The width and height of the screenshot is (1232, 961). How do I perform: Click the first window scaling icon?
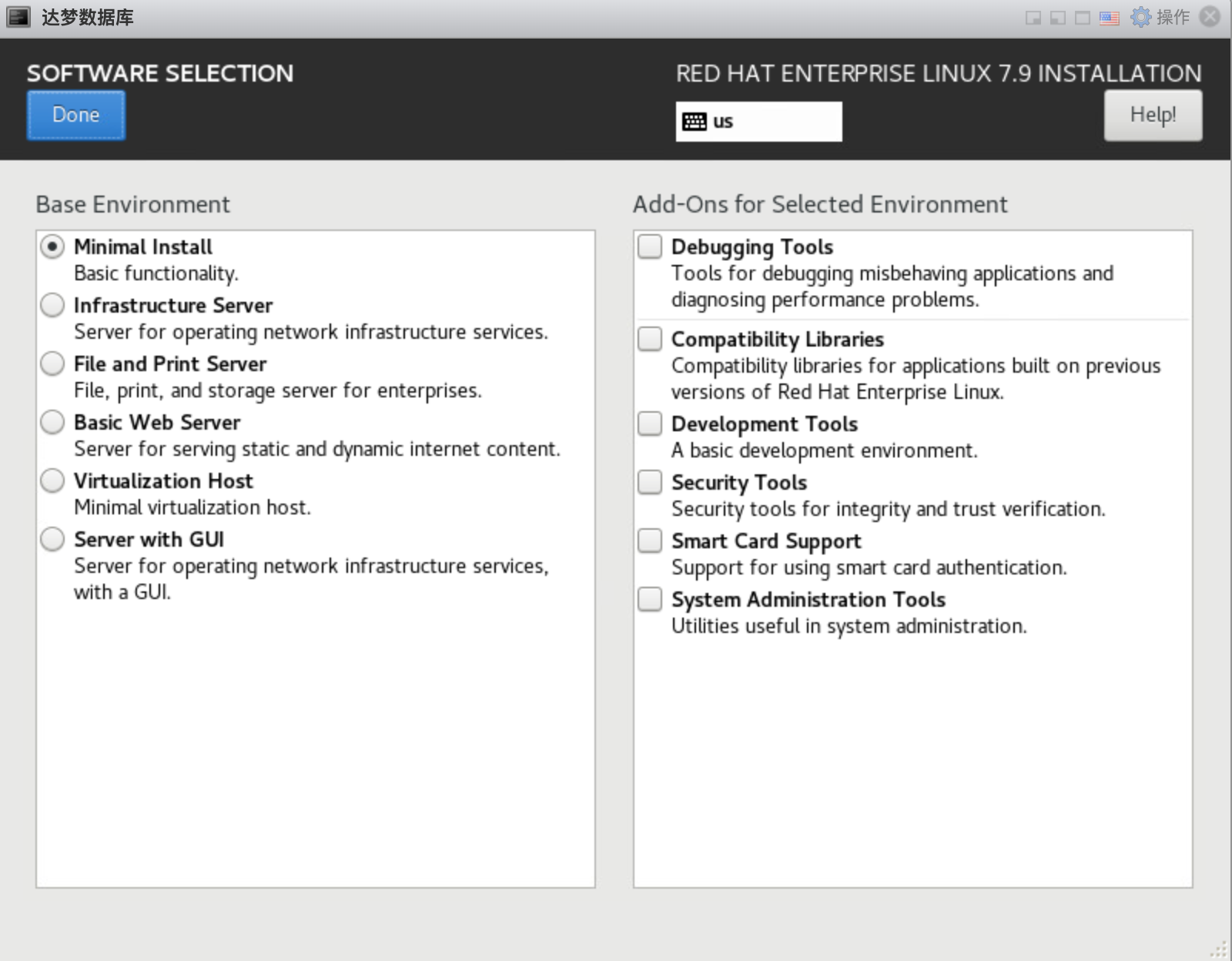1033,18
